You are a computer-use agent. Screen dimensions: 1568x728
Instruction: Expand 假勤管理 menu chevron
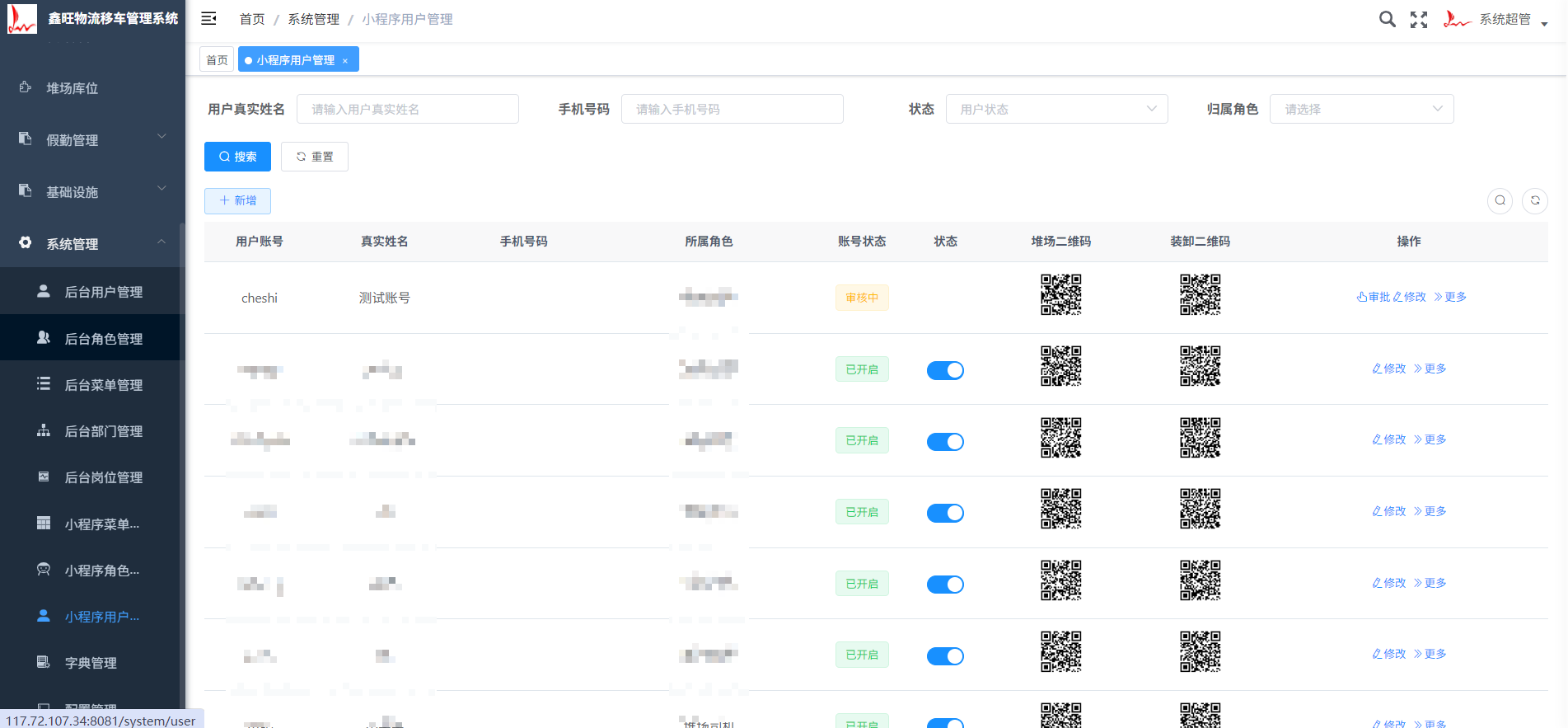pyautogui.click(x=161, y=137)
